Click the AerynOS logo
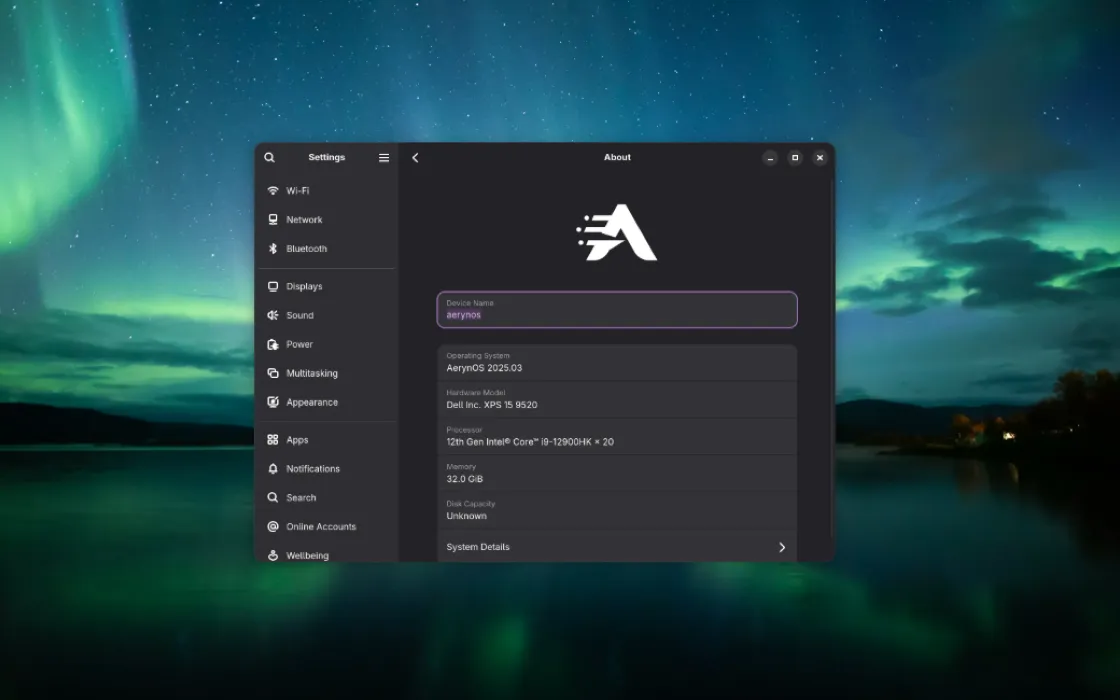Viewport: 1120px width, 700px height. tap(617, 232)
